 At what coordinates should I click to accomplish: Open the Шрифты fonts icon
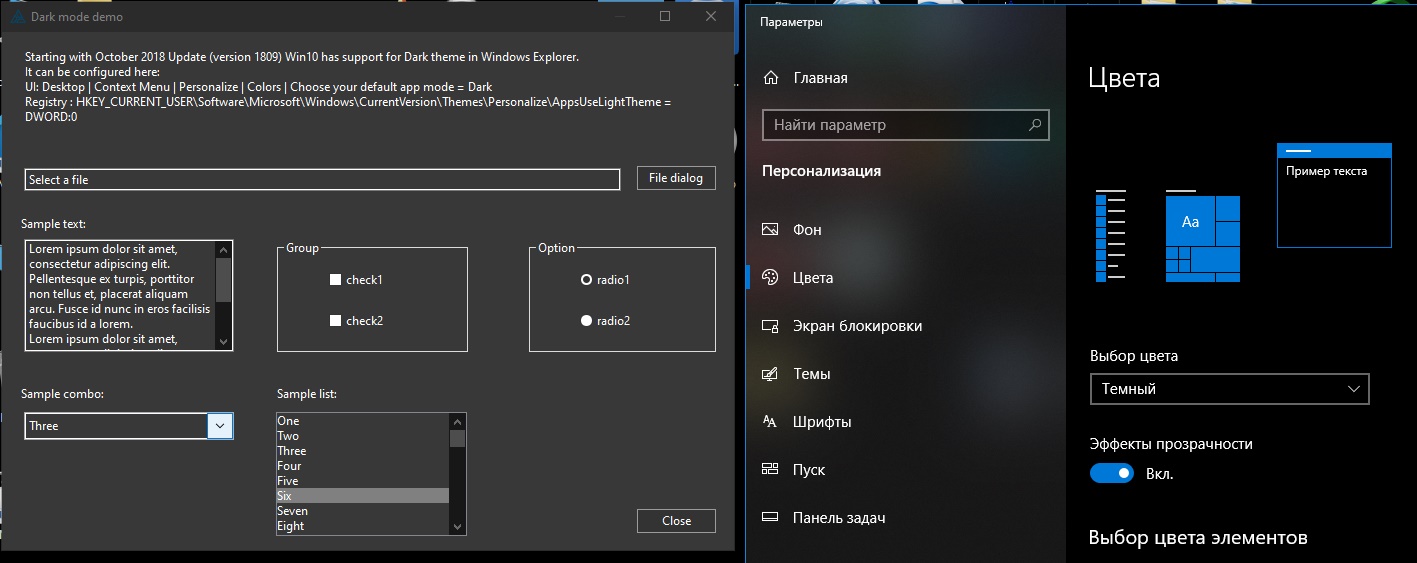tap(770, 422)
